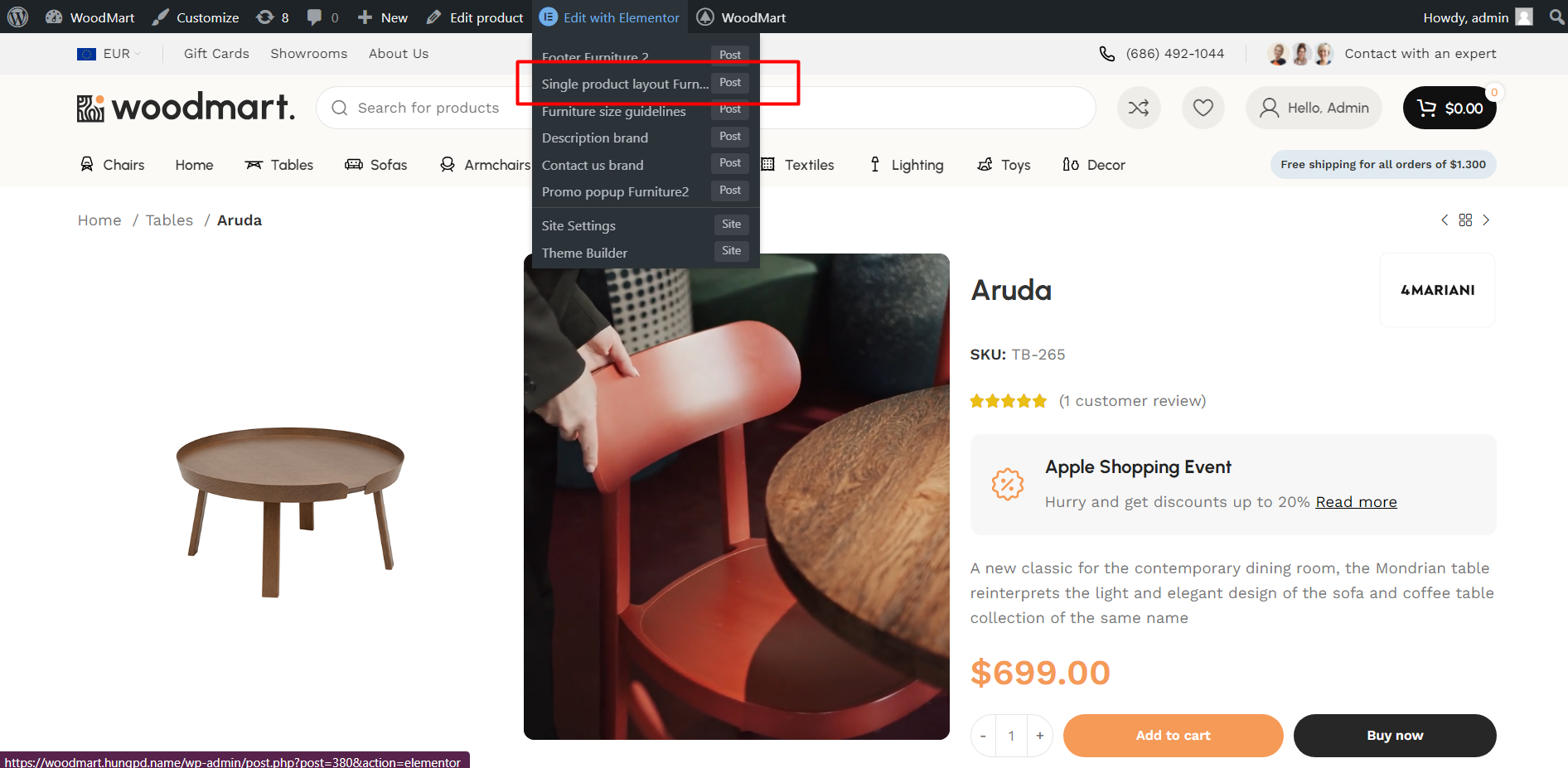
Task: Click the Buy now button
Action: (1395, 736)
